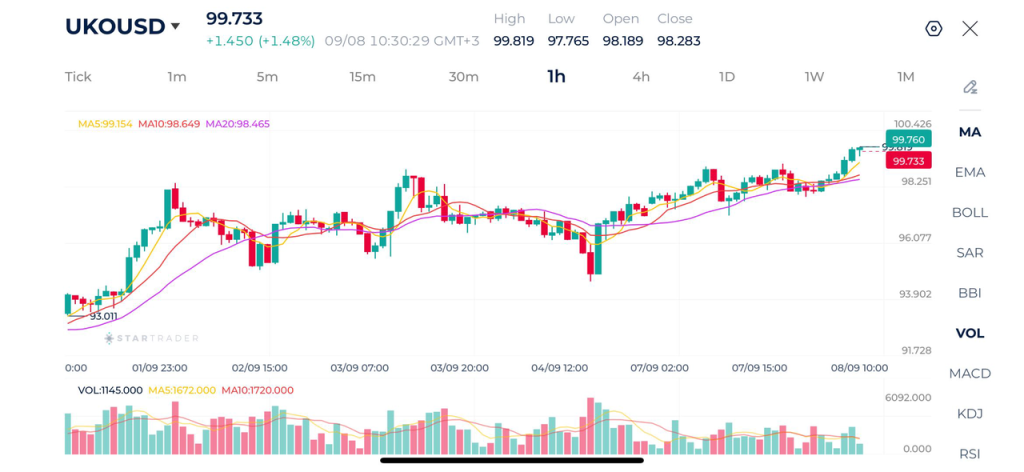The image size is (1024, 472).
Task: Select the pencil drawing tool icon
Action: click(x=970, y=87)
